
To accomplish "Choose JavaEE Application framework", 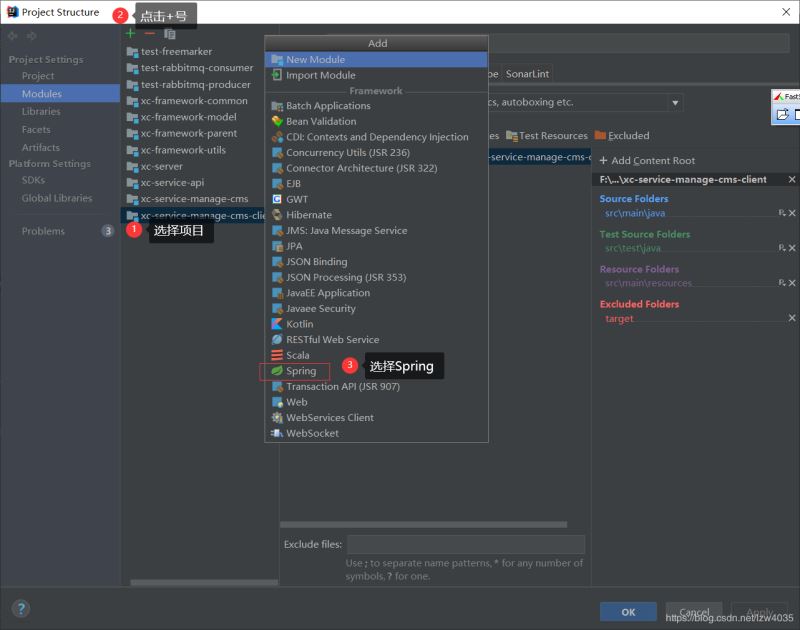I will click(376, 293).
